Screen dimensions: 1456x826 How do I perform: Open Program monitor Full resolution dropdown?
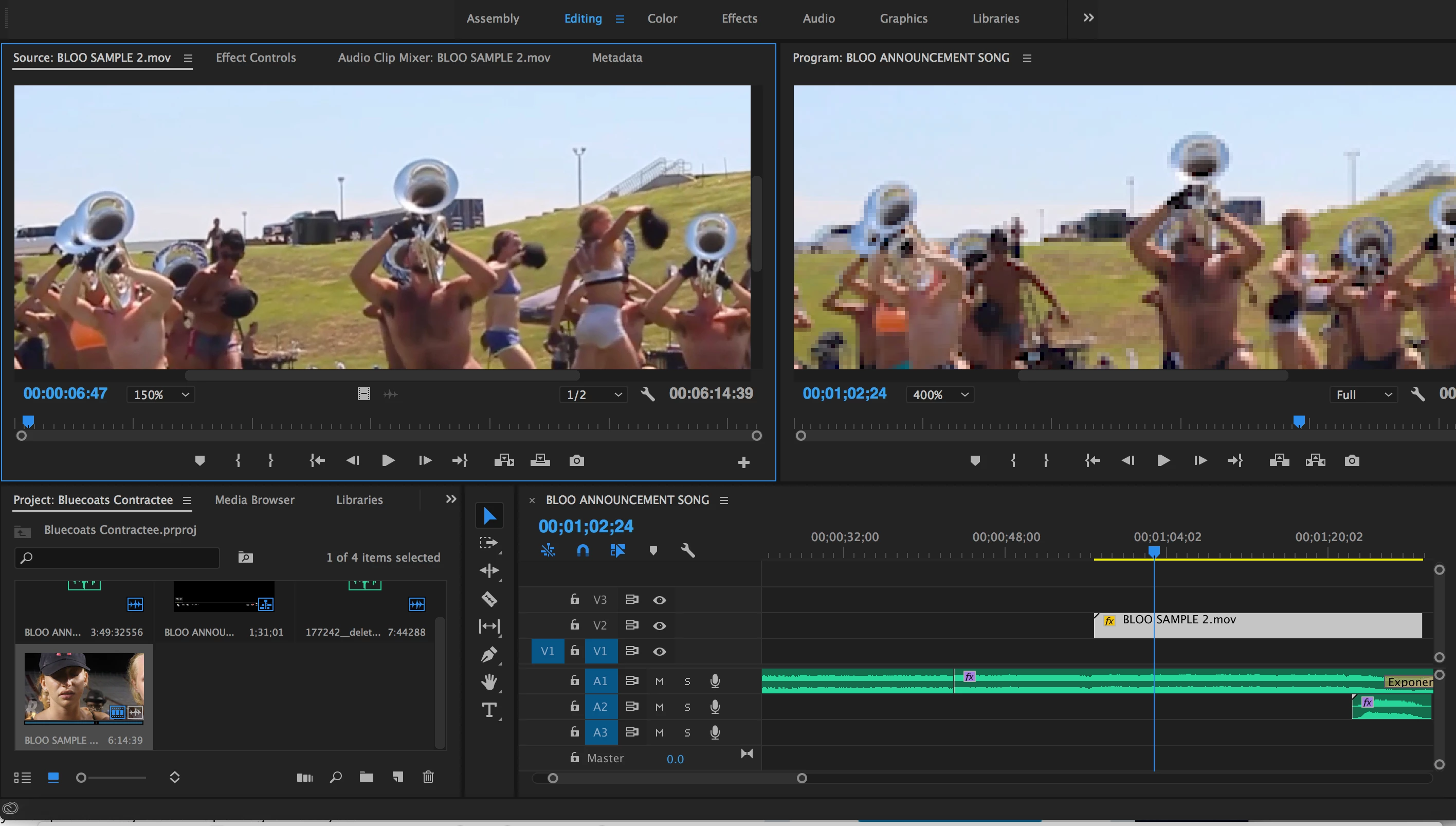click(x=1363, y=395)
